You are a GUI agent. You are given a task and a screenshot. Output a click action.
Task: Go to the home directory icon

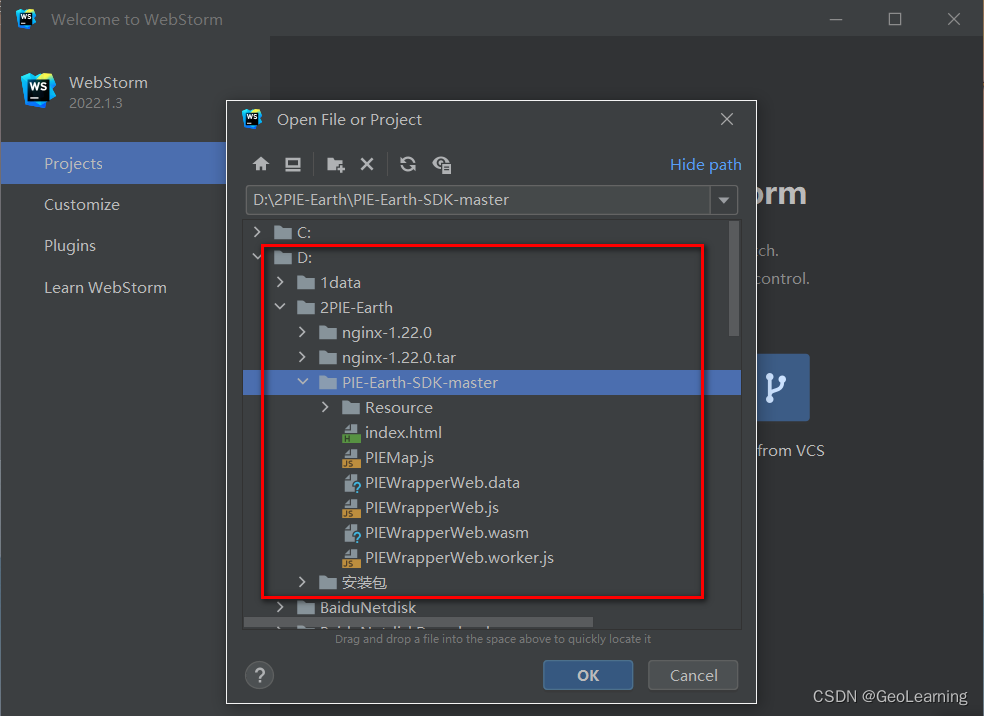pyautogui.click(x=261, y=164)
